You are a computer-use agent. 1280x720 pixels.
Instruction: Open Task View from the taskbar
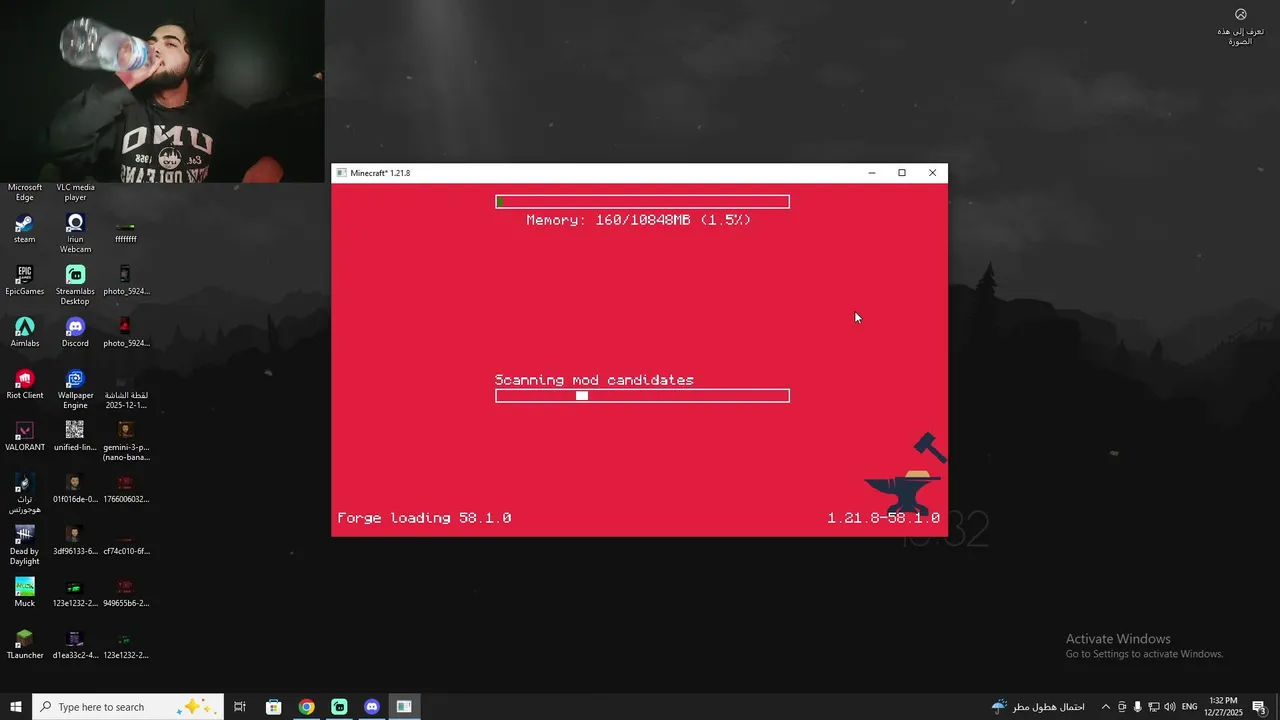point(240,707)
